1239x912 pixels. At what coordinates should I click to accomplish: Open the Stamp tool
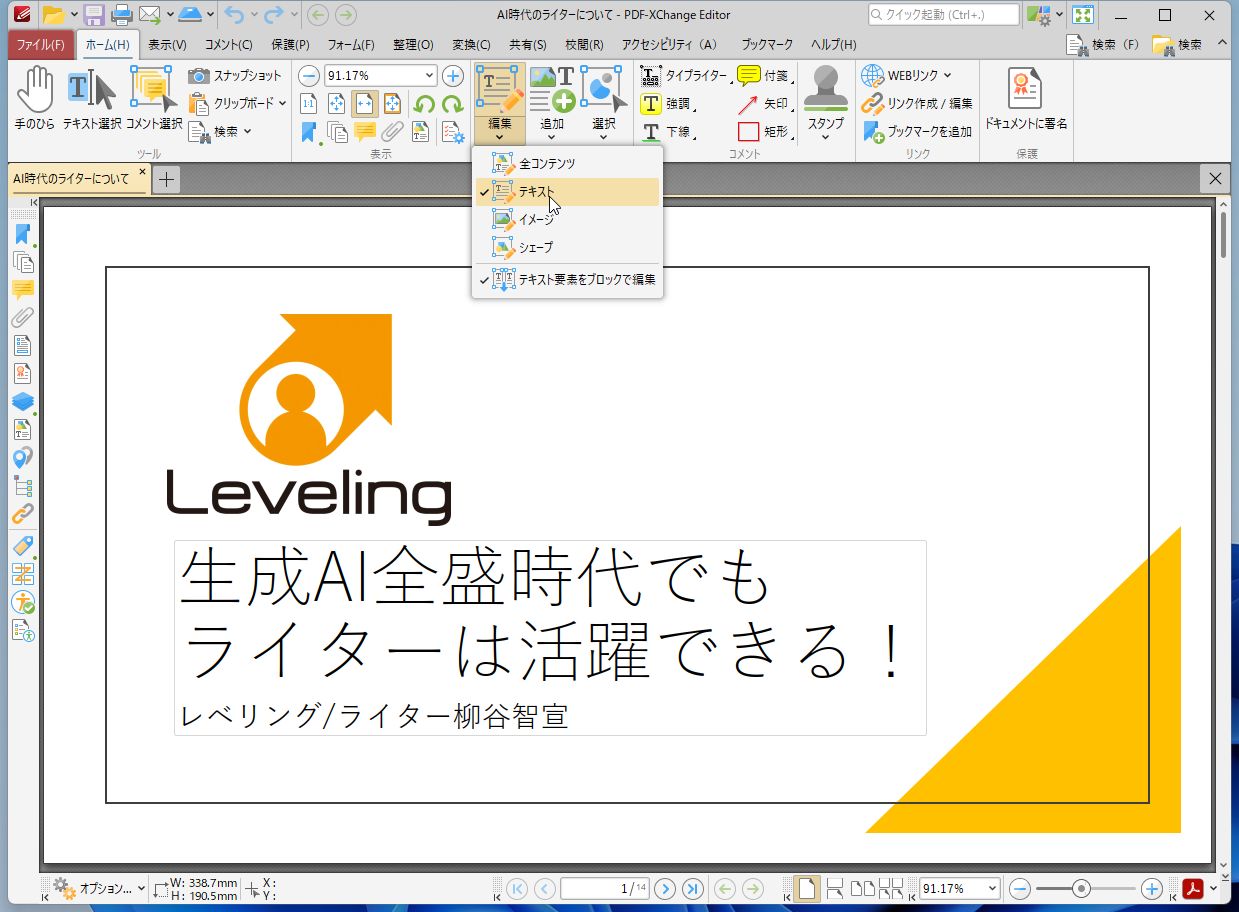tap(824, 100)
